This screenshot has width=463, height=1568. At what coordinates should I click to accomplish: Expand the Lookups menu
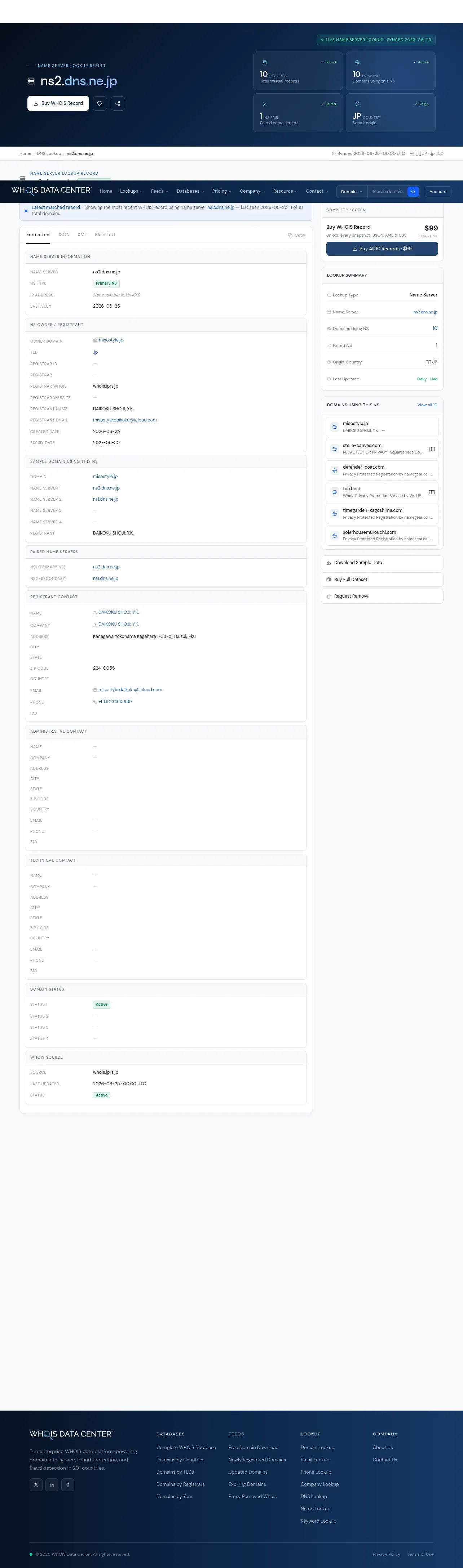[x=131, y=191]
